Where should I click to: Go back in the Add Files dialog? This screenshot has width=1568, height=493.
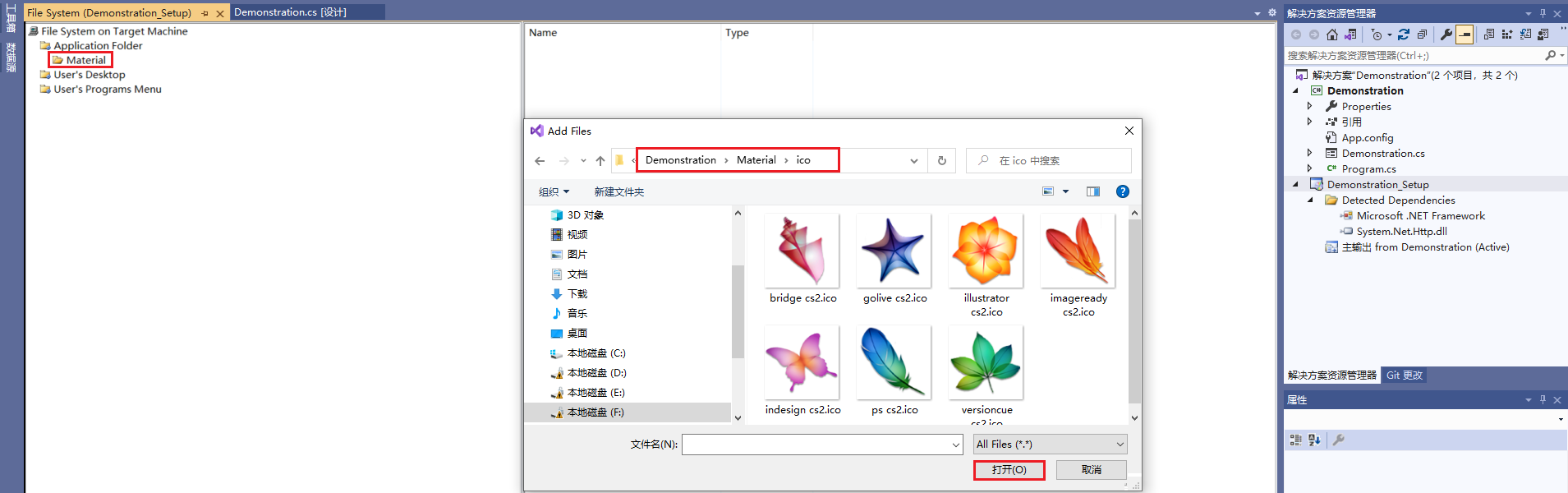point(540,161)
